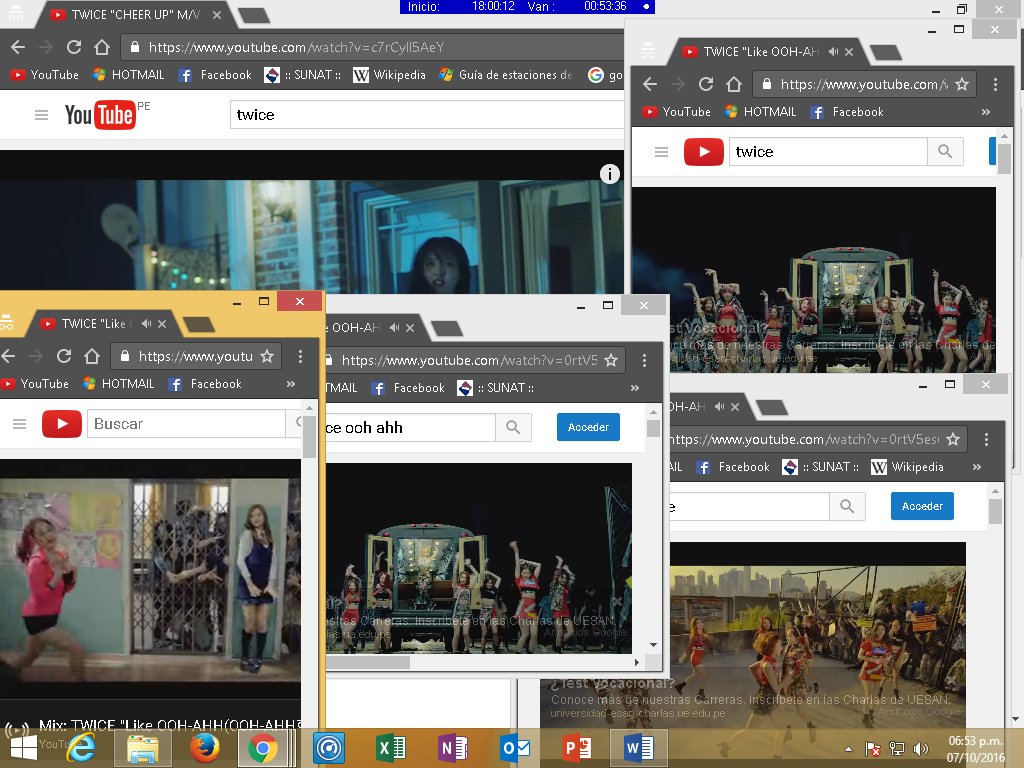Click horizontal scrollbar right arrow in center window
This screenshot has width=1024, height=768.
coord(637,662)
